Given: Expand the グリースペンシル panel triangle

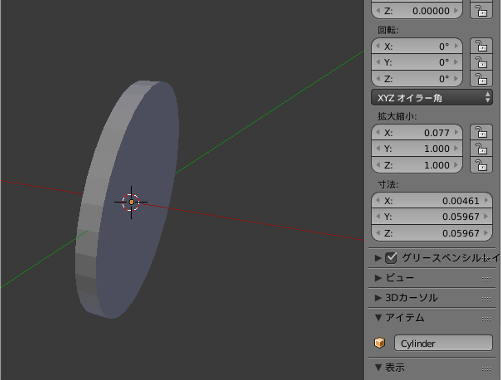Looking at the screenshot, I should (x=378, y=258).
